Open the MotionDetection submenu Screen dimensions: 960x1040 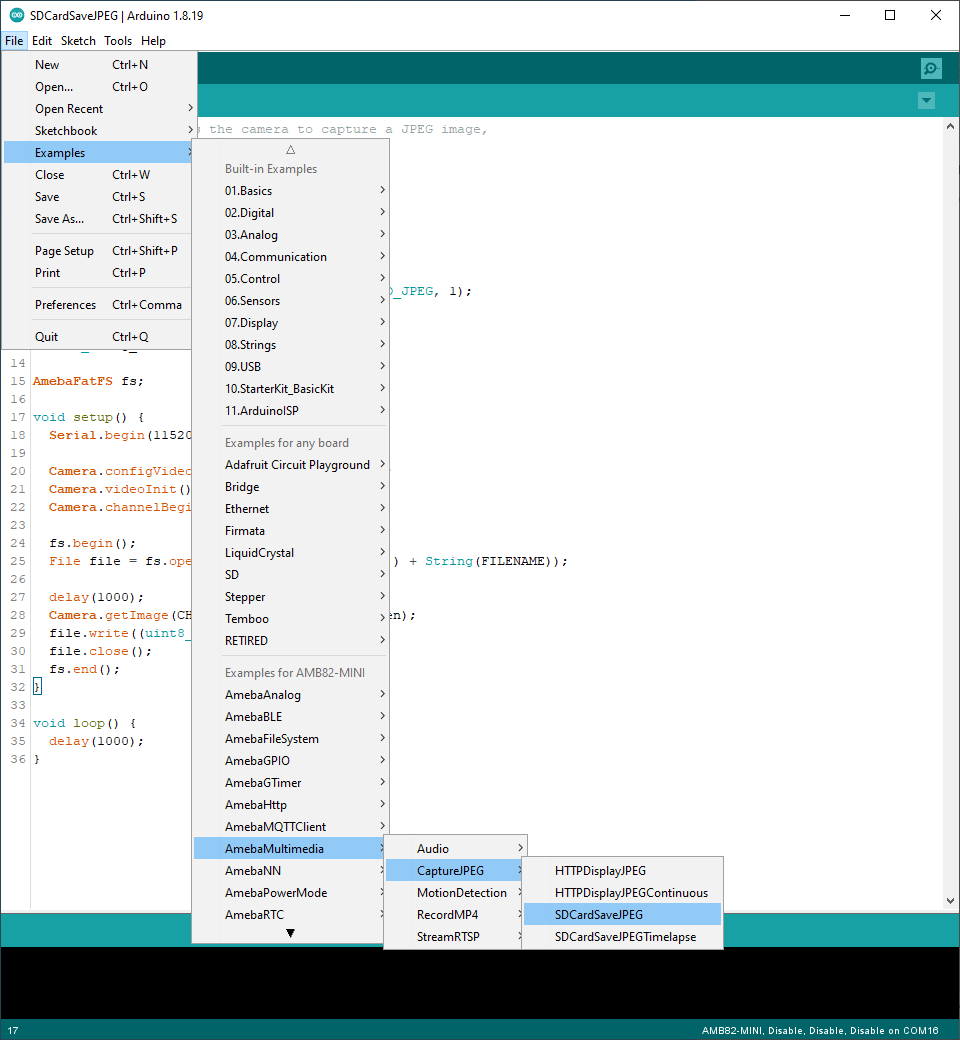456,892
